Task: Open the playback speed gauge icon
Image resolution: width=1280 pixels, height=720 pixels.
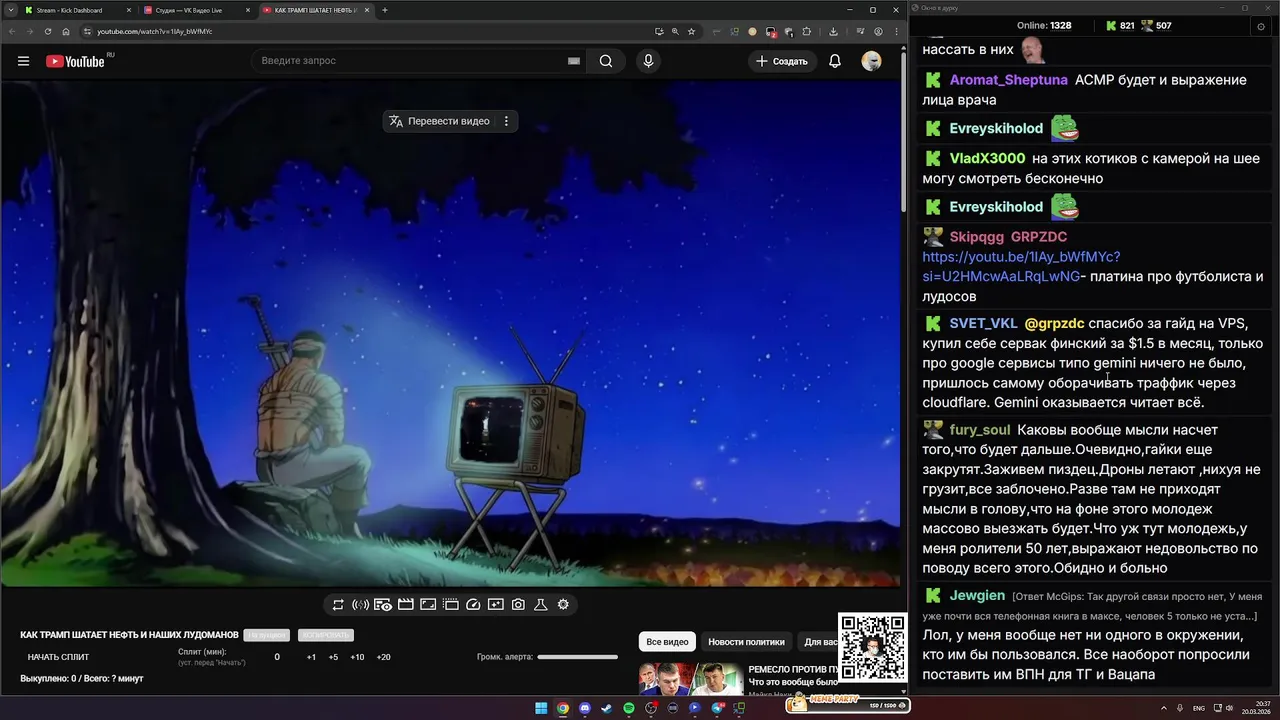Action: 473,604
